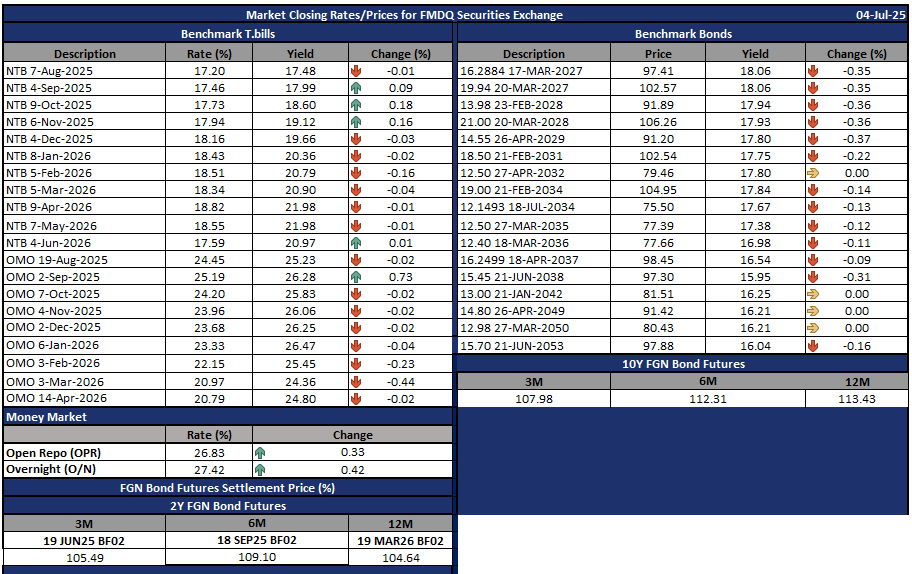Click red down arrow in NTB 7-Aug-2025 row
The height and width of the screenshot is (574, 912).
[356, 71]
